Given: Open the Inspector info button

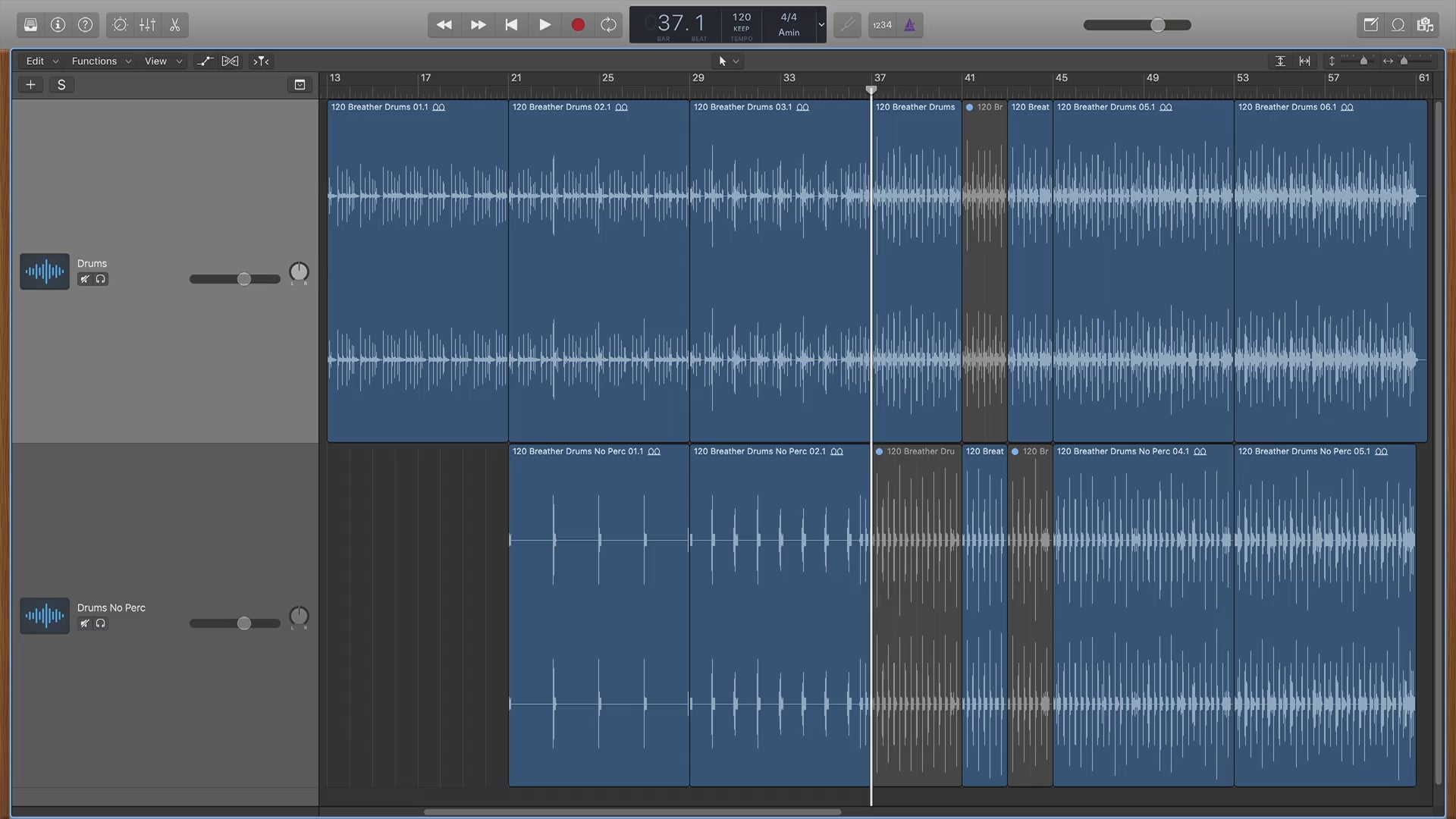Looking at the screenshot, I should tap(58, 25).
